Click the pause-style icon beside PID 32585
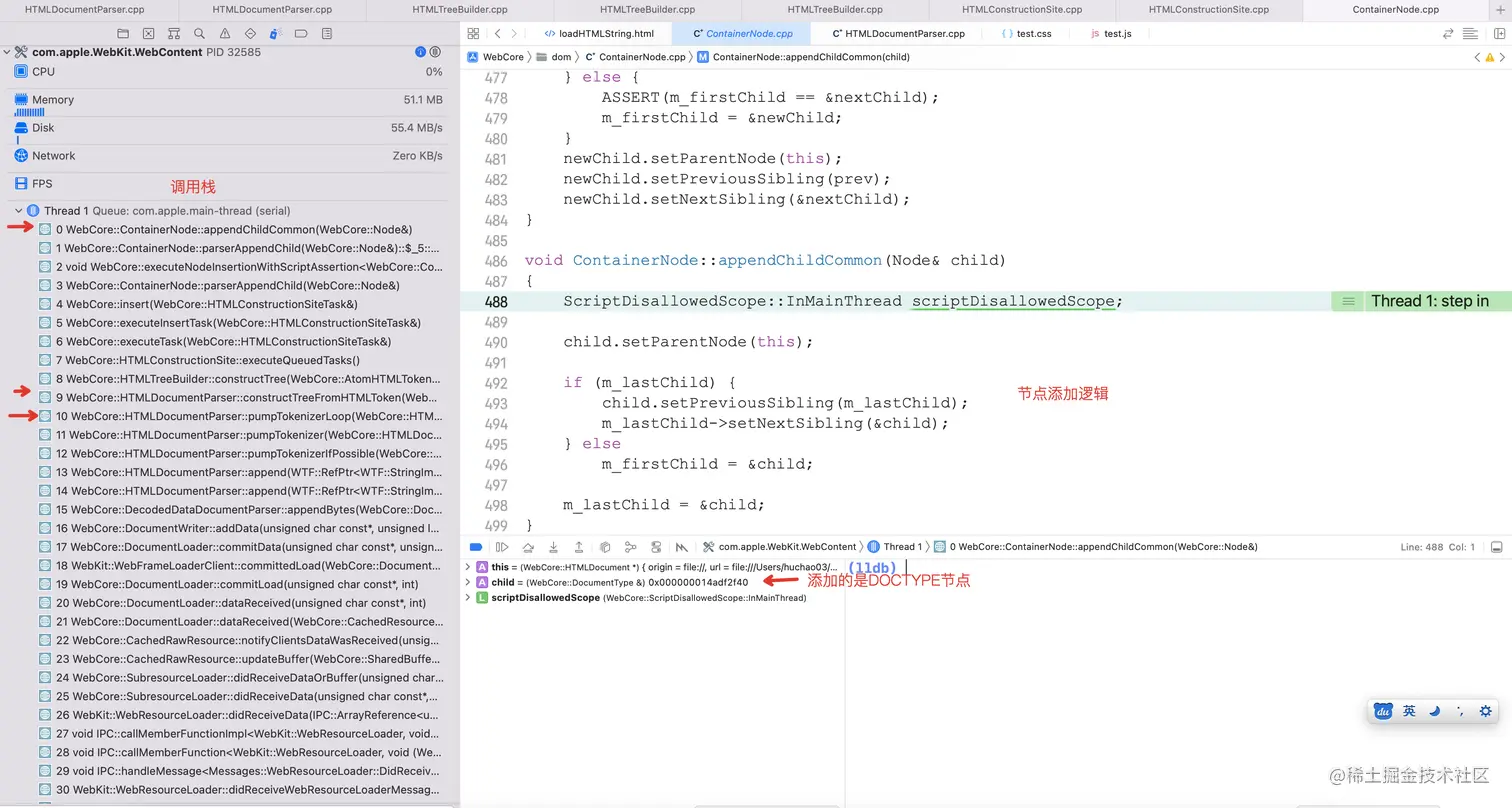Image resolution: width=1512 pixels, height=808 pixels. click(436, 52)
